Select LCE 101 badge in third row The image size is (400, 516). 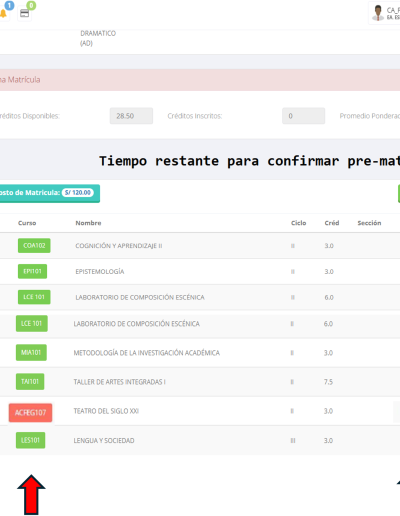pyautogui.click(x=34, y=297)
